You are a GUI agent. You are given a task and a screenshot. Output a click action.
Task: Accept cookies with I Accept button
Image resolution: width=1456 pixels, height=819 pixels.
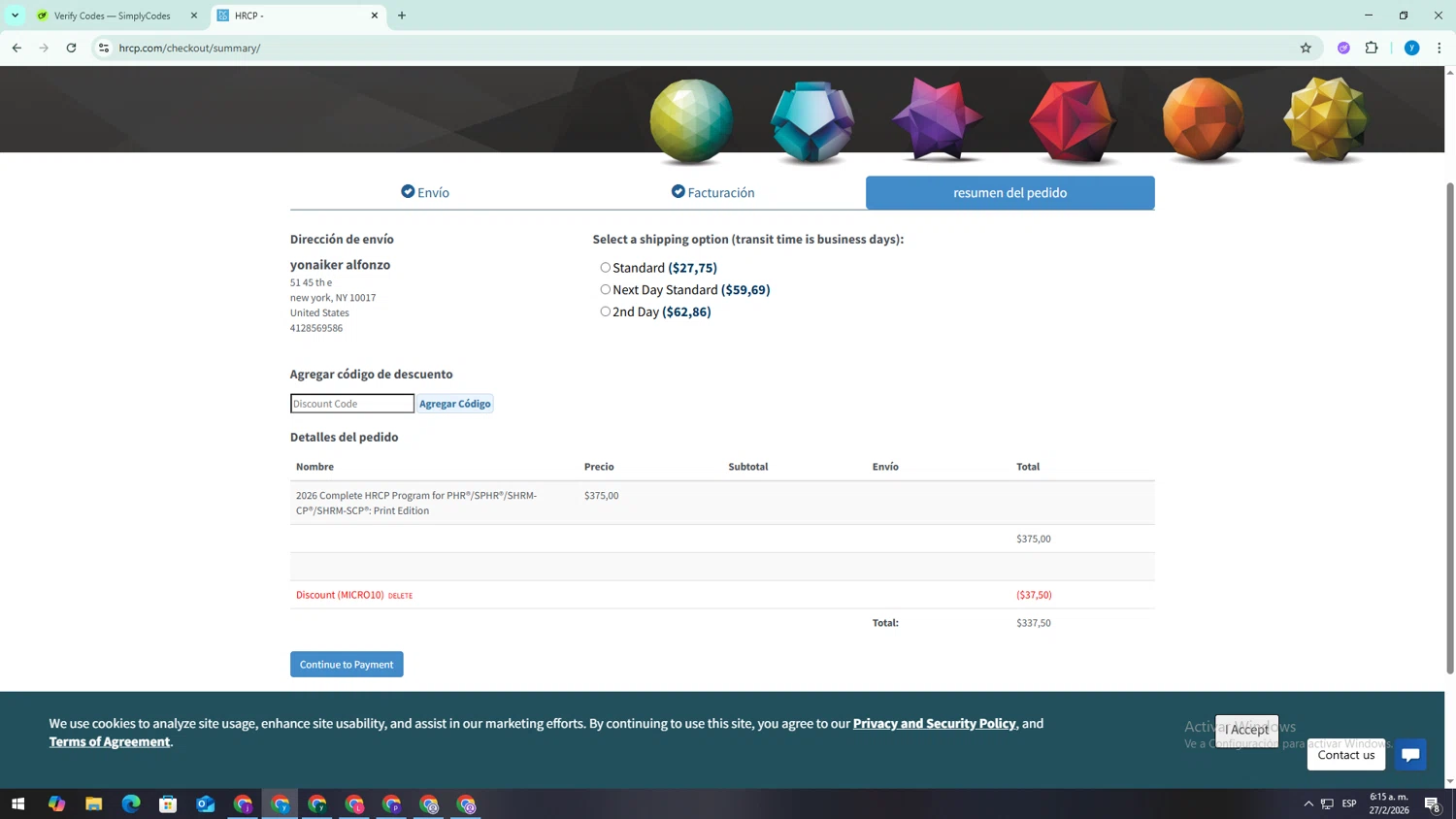pos(1246,730)
